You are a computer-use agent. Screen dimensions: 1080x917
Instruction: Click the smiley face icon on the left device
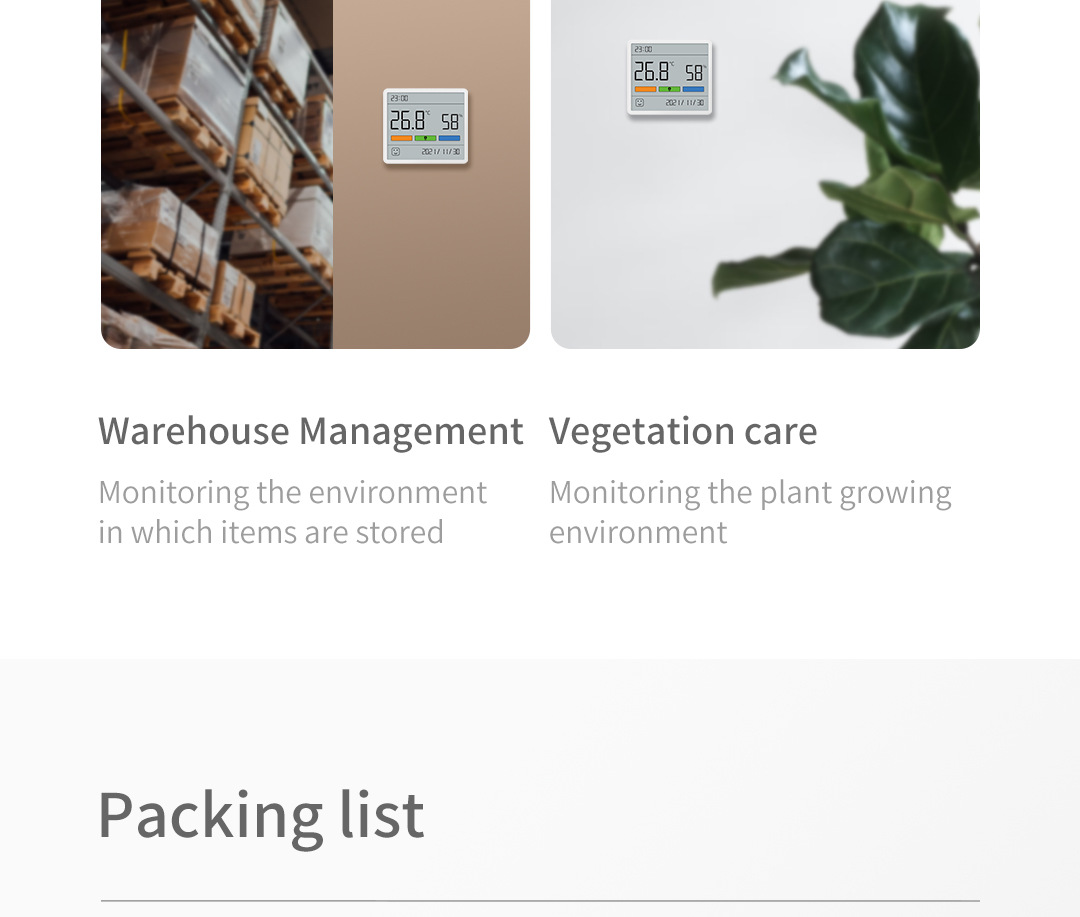coord(395,152)
